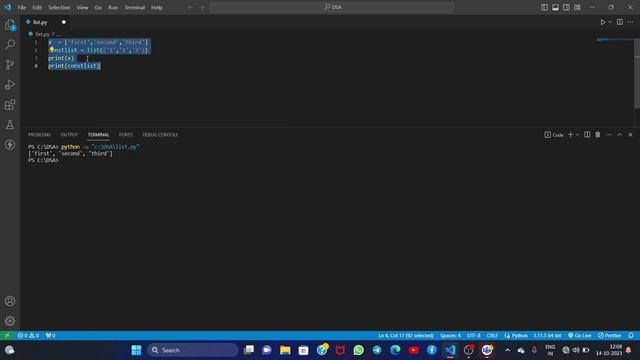Image resolution: width=640 pixels, height=360 pixels.
Task: Open editor More Actions ellipsis
Action: (x=631, y=22)
